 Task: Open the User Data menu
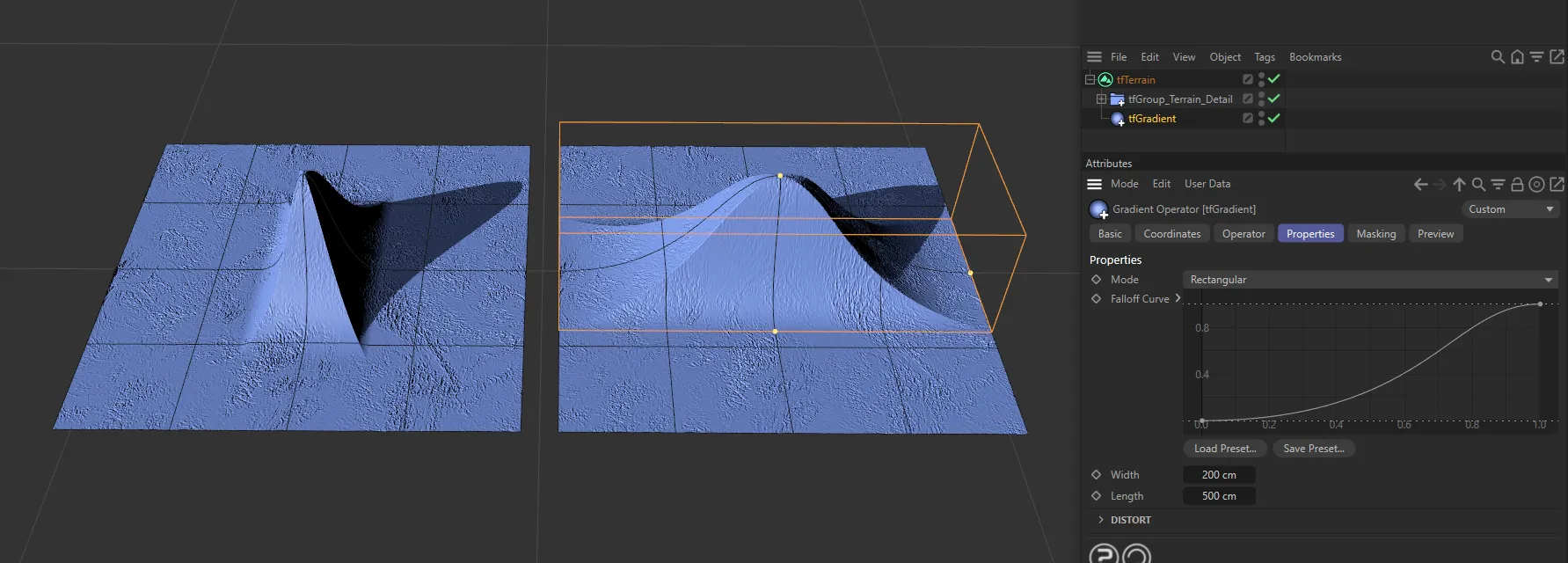tap(1207, 184)
